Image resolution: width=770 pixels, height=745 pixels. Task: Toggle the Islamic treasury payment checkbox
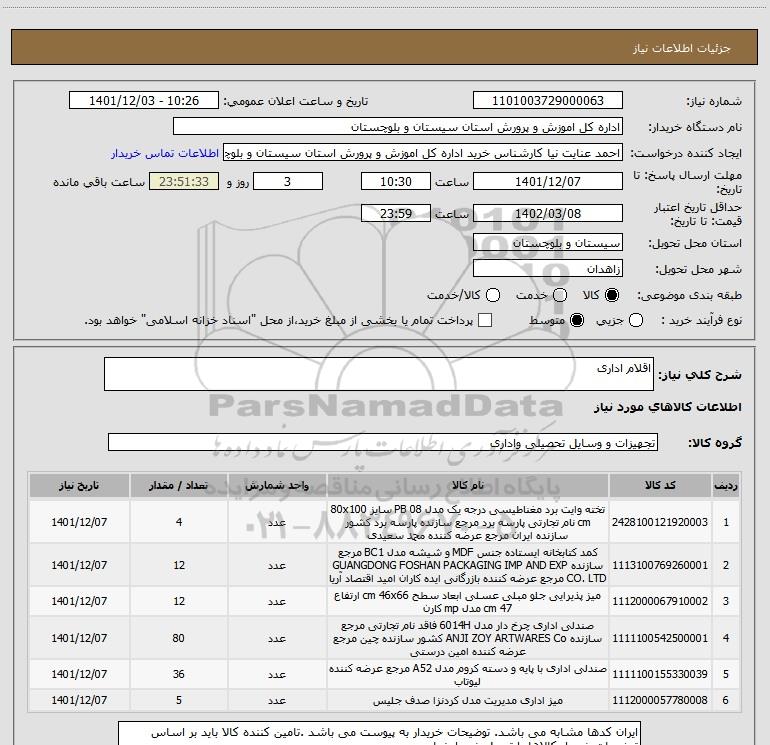[485, 320]
